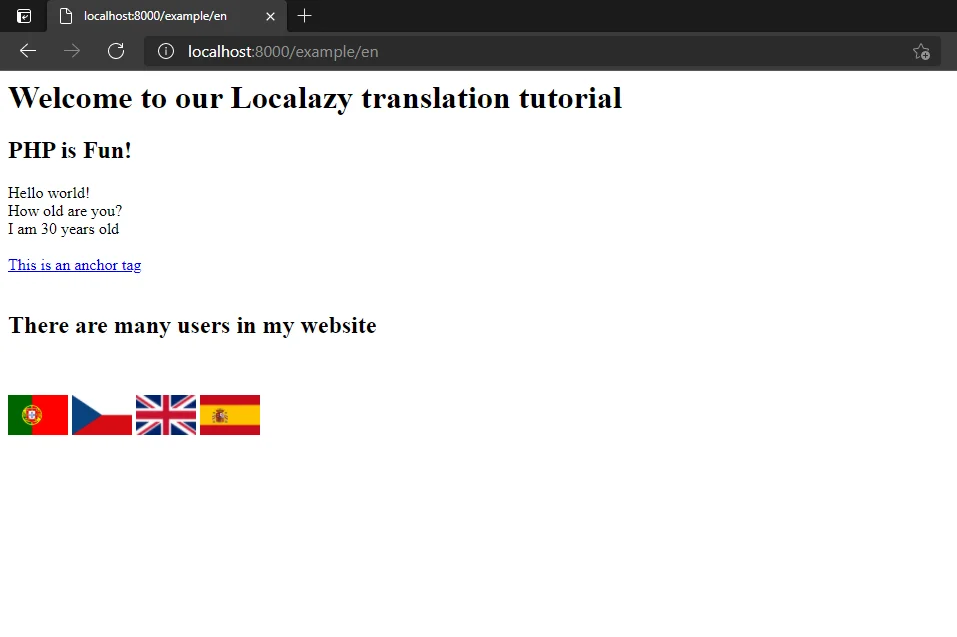Click the 'Welcome to our Localazy translation tutorial' heading
957x637 pixels.
[314, 97]
